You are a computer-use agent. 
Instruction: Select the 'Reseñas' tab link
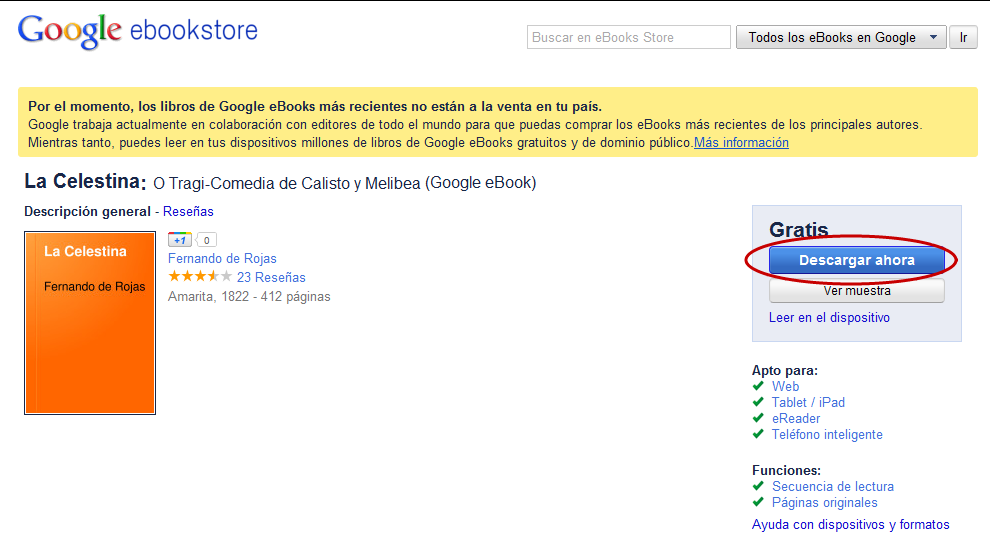tap(188, 212)
